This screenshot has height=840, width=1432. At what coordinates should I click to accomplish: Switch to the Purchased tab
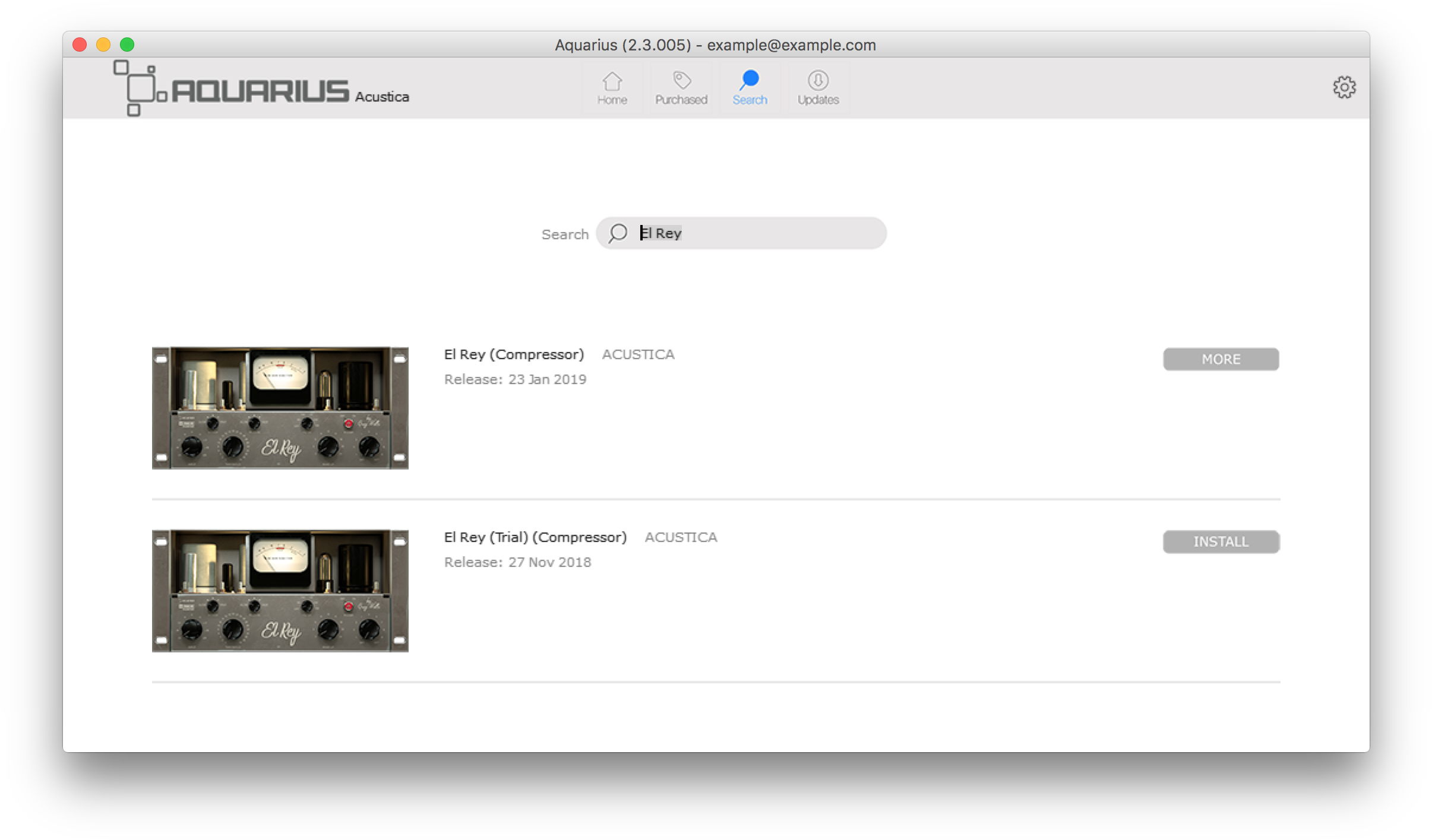click(681, 88)
